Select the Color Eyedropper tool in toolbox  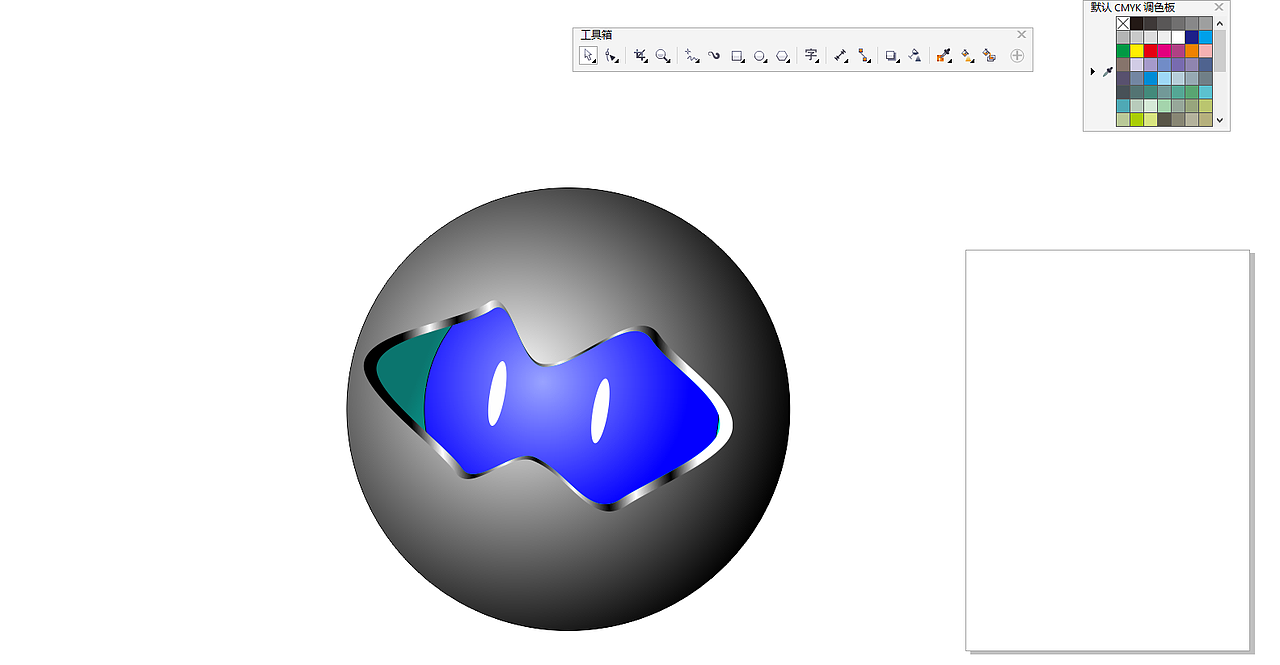pyautogui.click(x=943, y=56)
